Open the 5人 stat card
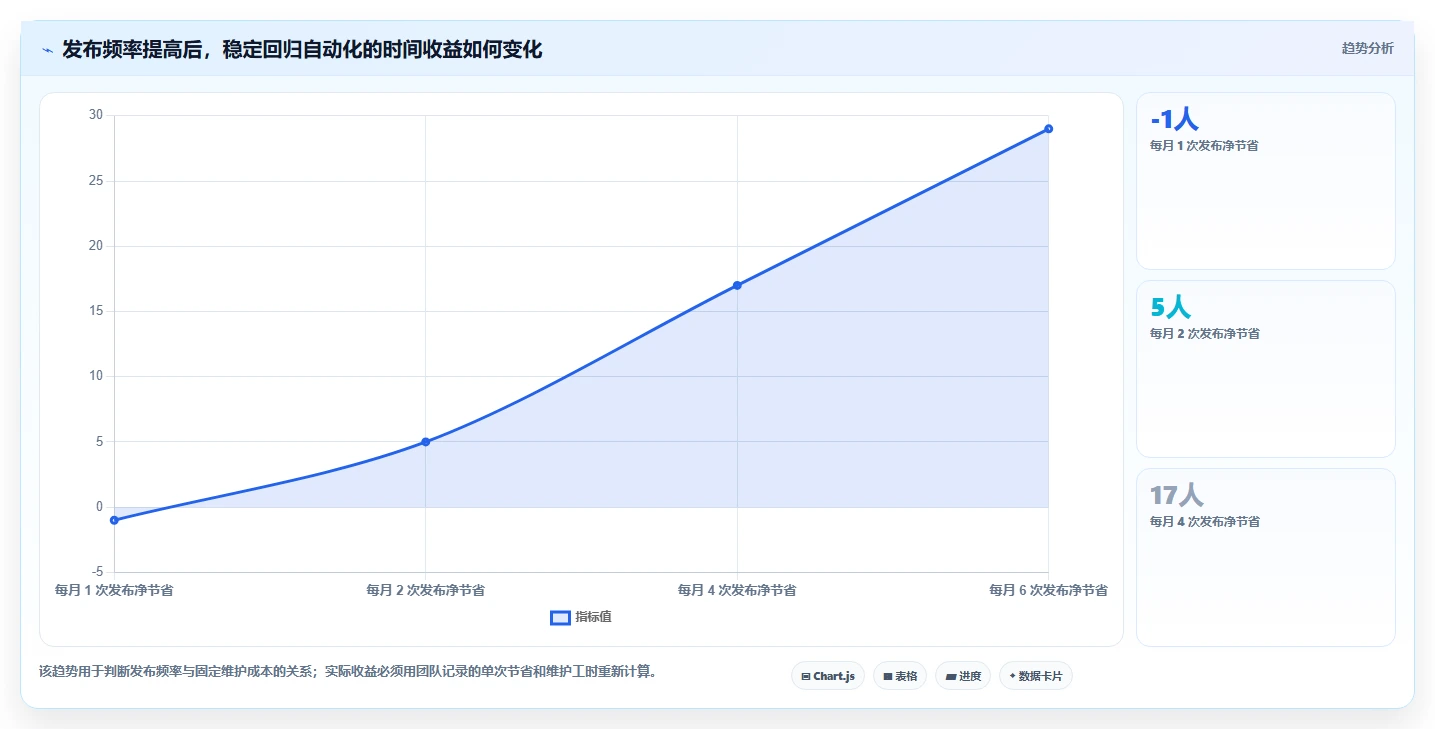 1265,369
